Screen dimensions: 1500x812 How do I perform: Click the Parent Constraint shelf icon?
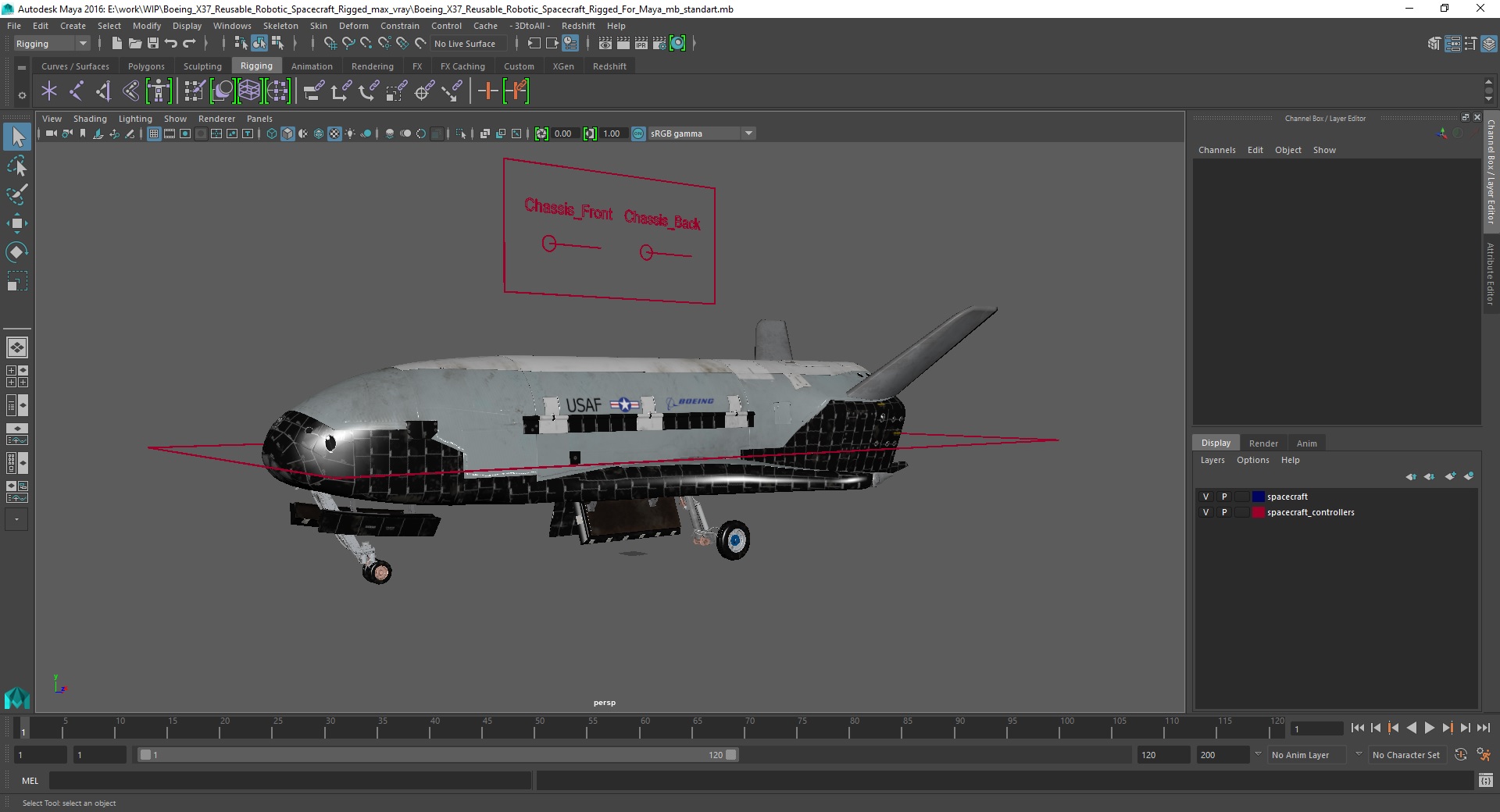[313, 91]
